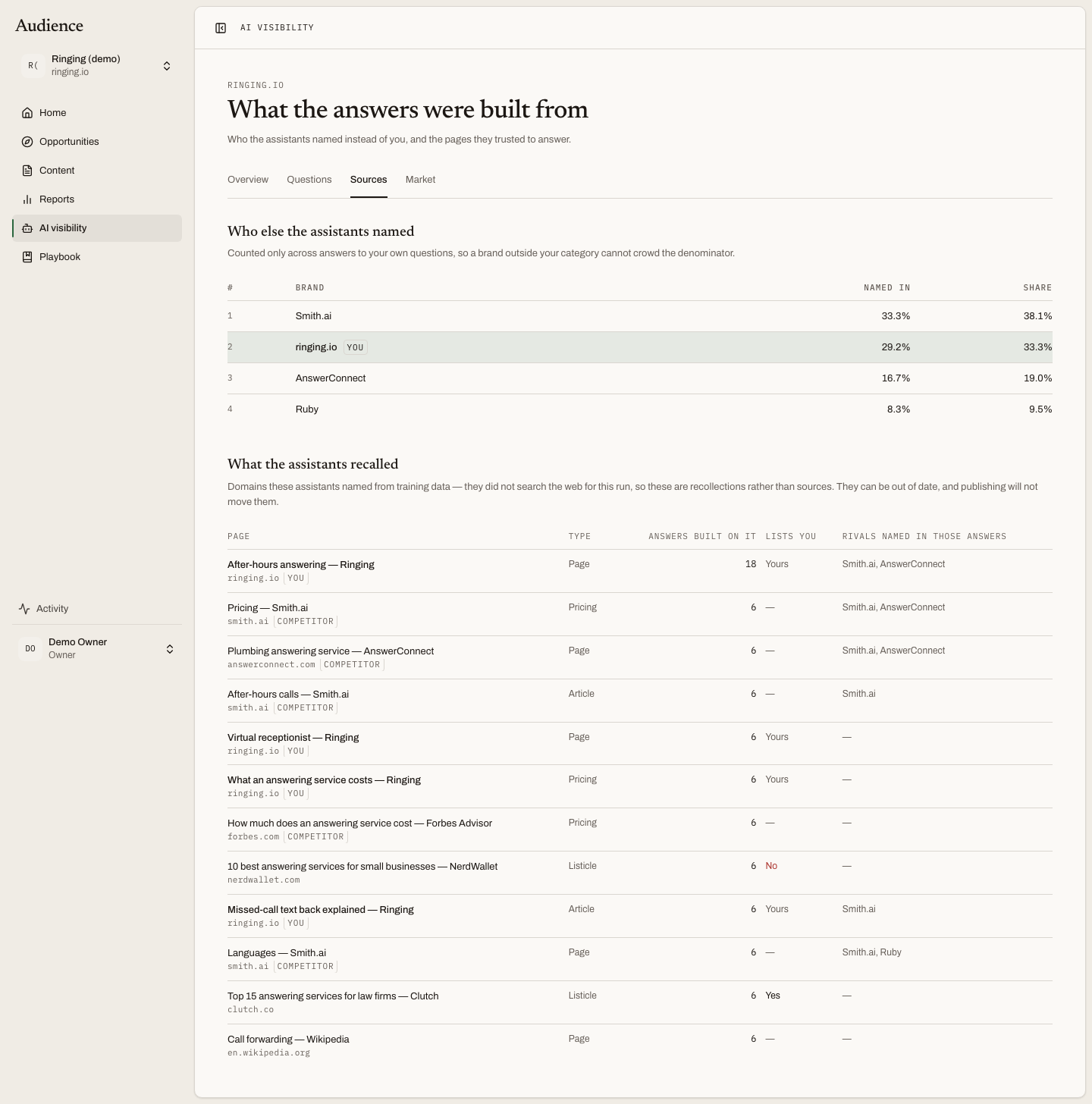Click Smith.ai, Ruby rivals cell
Viewport: 1092px width, 1104px height.
(871, 952)
